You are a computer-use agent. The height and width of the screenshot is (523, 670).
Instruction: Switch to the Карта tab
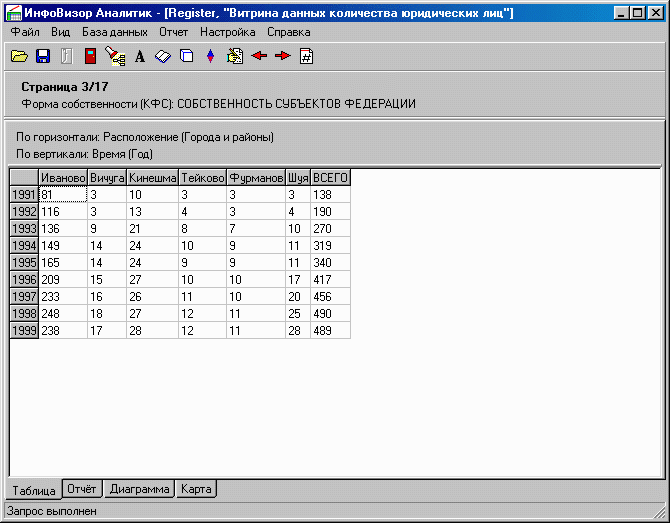pyautogui.click(x=196, y=489)
